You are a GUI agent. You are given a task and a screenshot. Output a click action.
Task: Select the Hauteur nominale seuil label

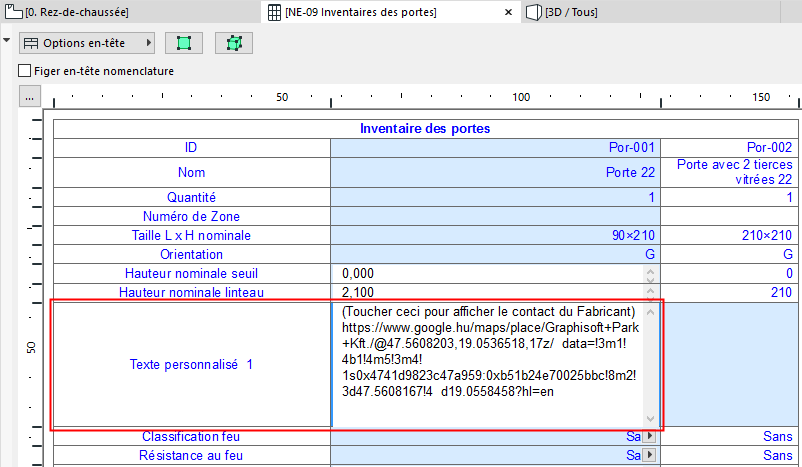pyautogui.click(x=192, y=274)
